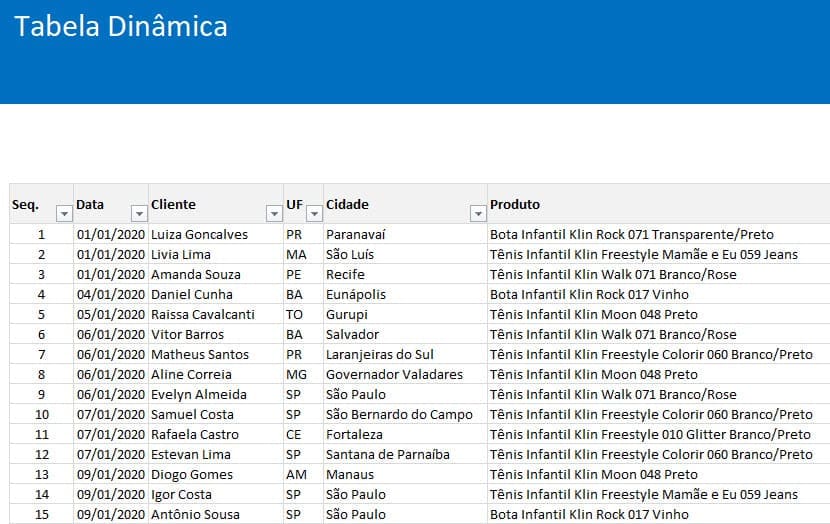Select cell with Vitor Barros

216,335
